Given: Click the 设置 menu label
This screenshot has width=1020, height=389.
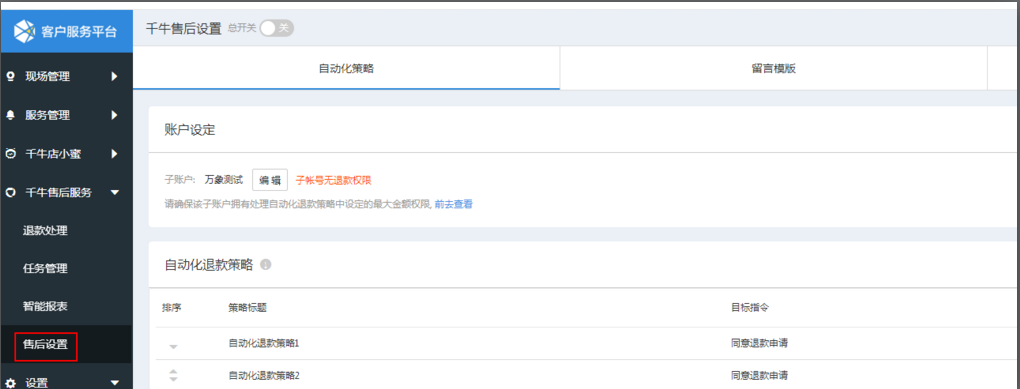Looking at the screenshot, I should click(36, 383).
